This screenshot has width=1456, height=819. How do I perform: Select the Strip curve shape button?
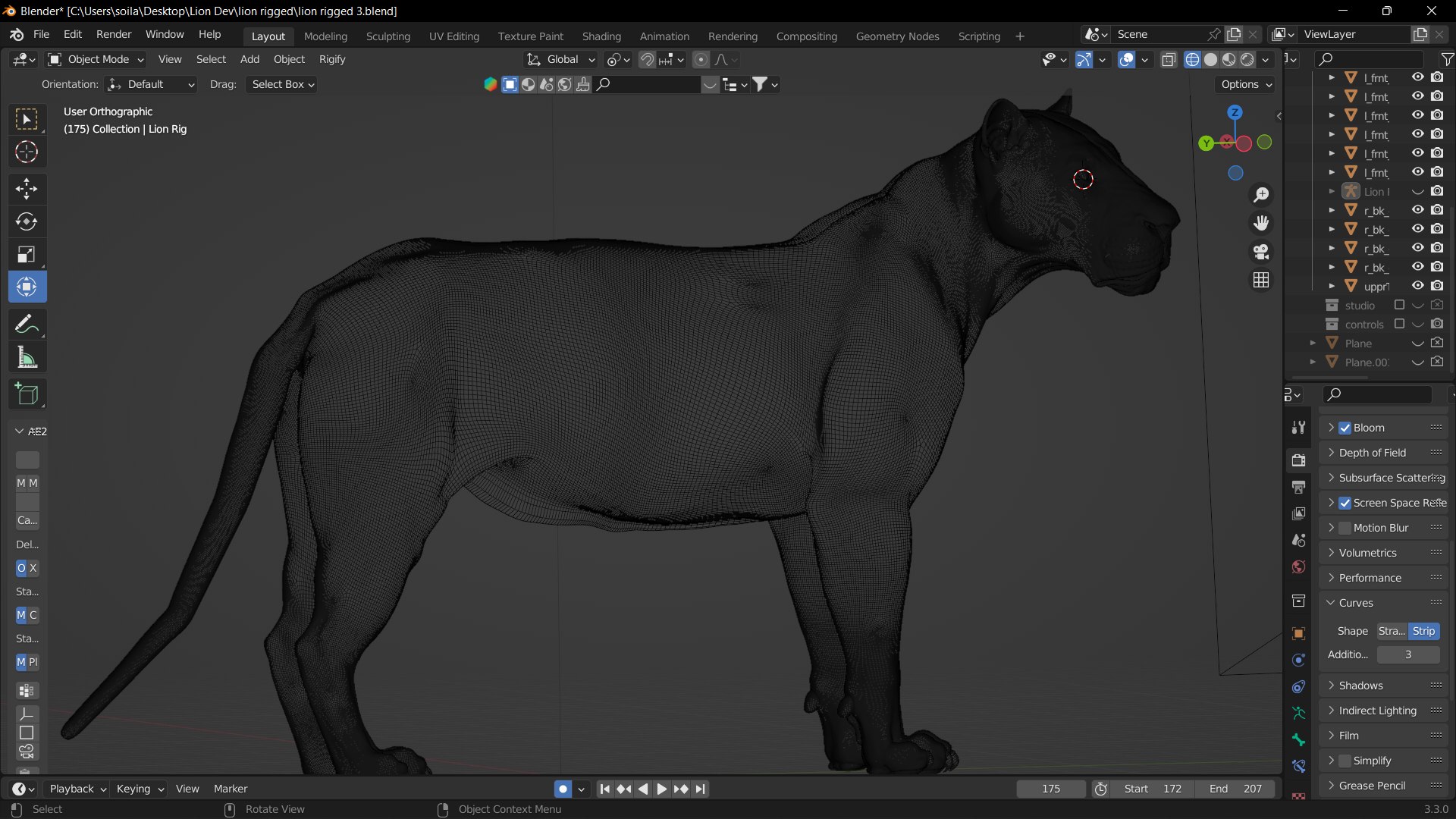pyautogui.click(x=1423, y=631)
